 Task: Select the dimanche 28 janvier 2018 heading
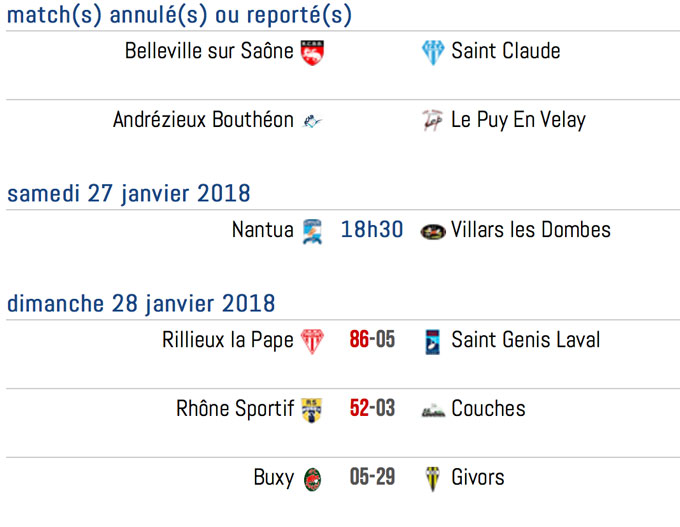[x=141, y=304]
